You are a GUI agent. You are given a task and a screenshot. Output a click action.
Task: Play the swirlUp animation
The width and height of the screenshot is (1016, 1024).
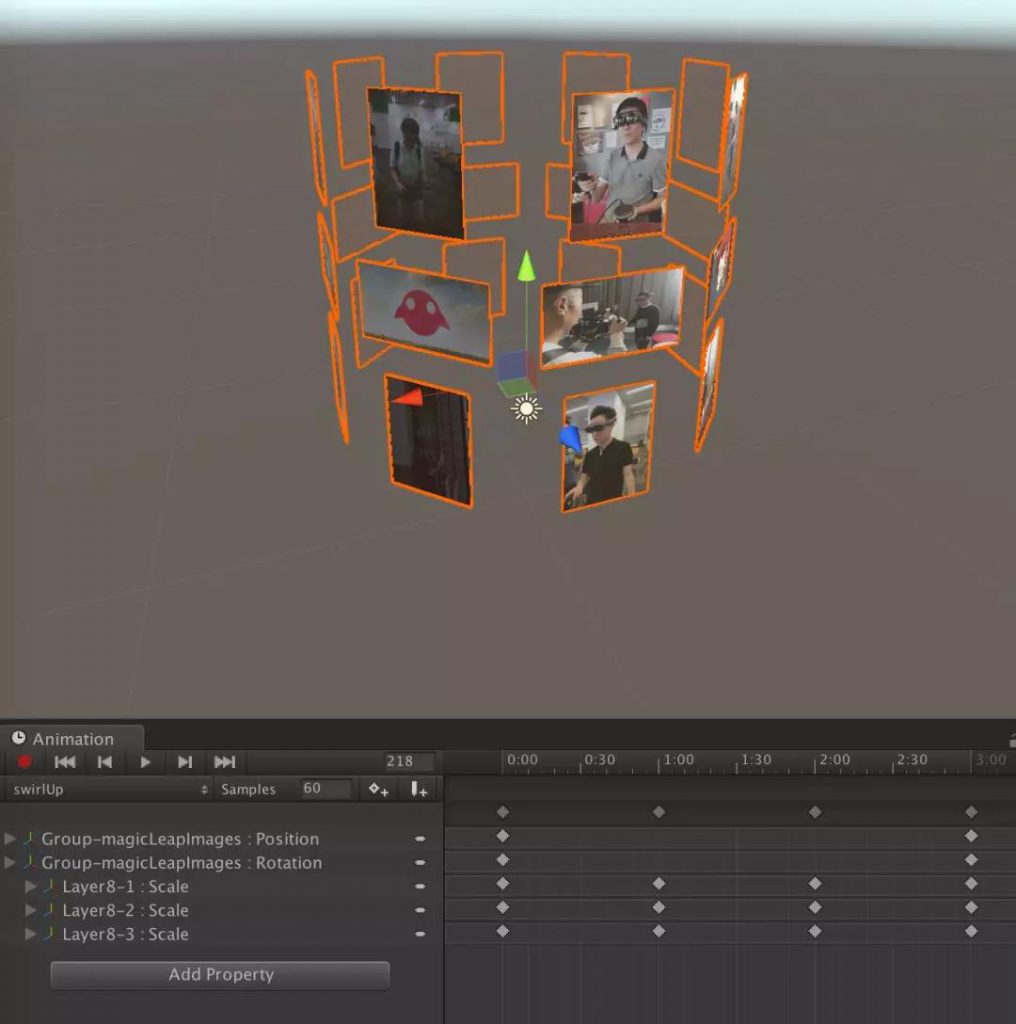(x=145, y=761)
